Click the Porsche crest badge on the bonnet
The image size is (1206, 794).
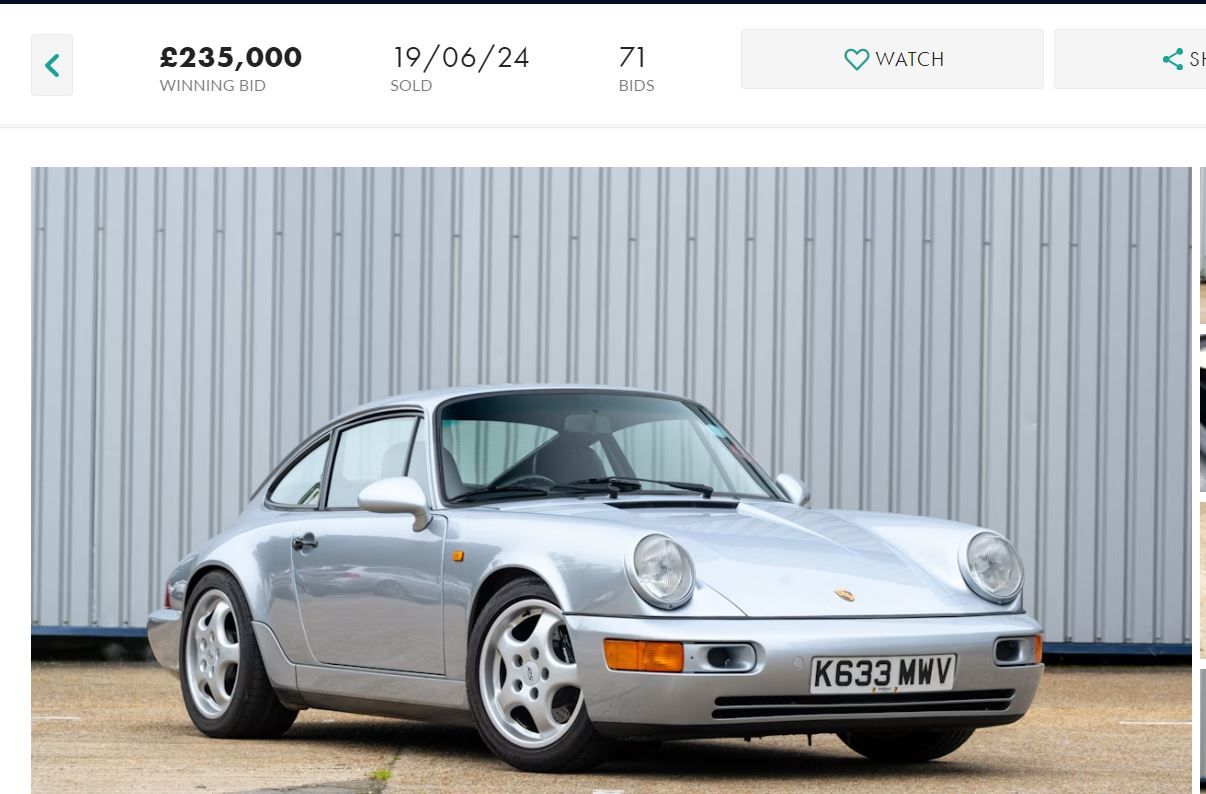click(845, 595)
